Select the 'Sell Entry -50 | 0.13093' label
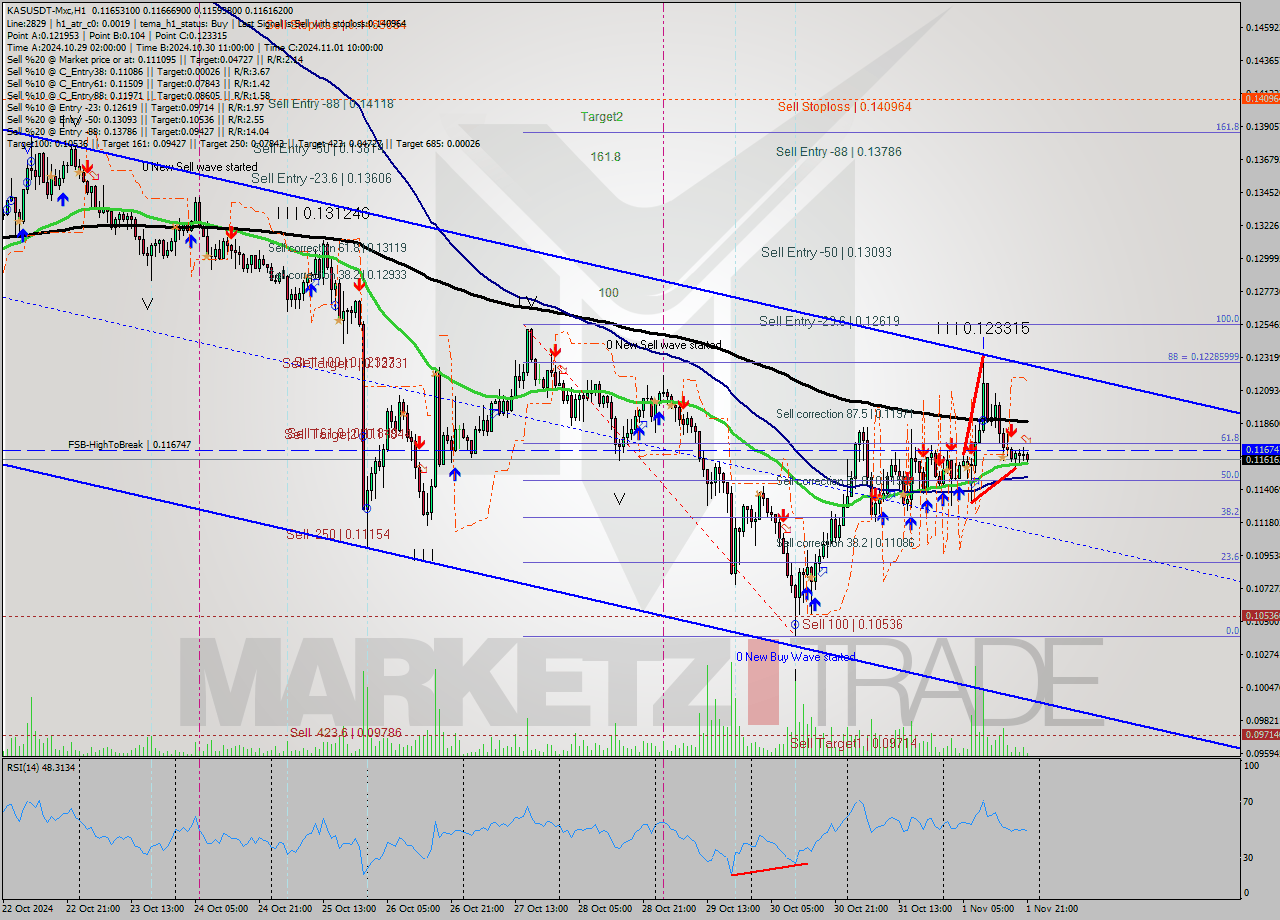The image size is (1280, 920). click(826, 253)
